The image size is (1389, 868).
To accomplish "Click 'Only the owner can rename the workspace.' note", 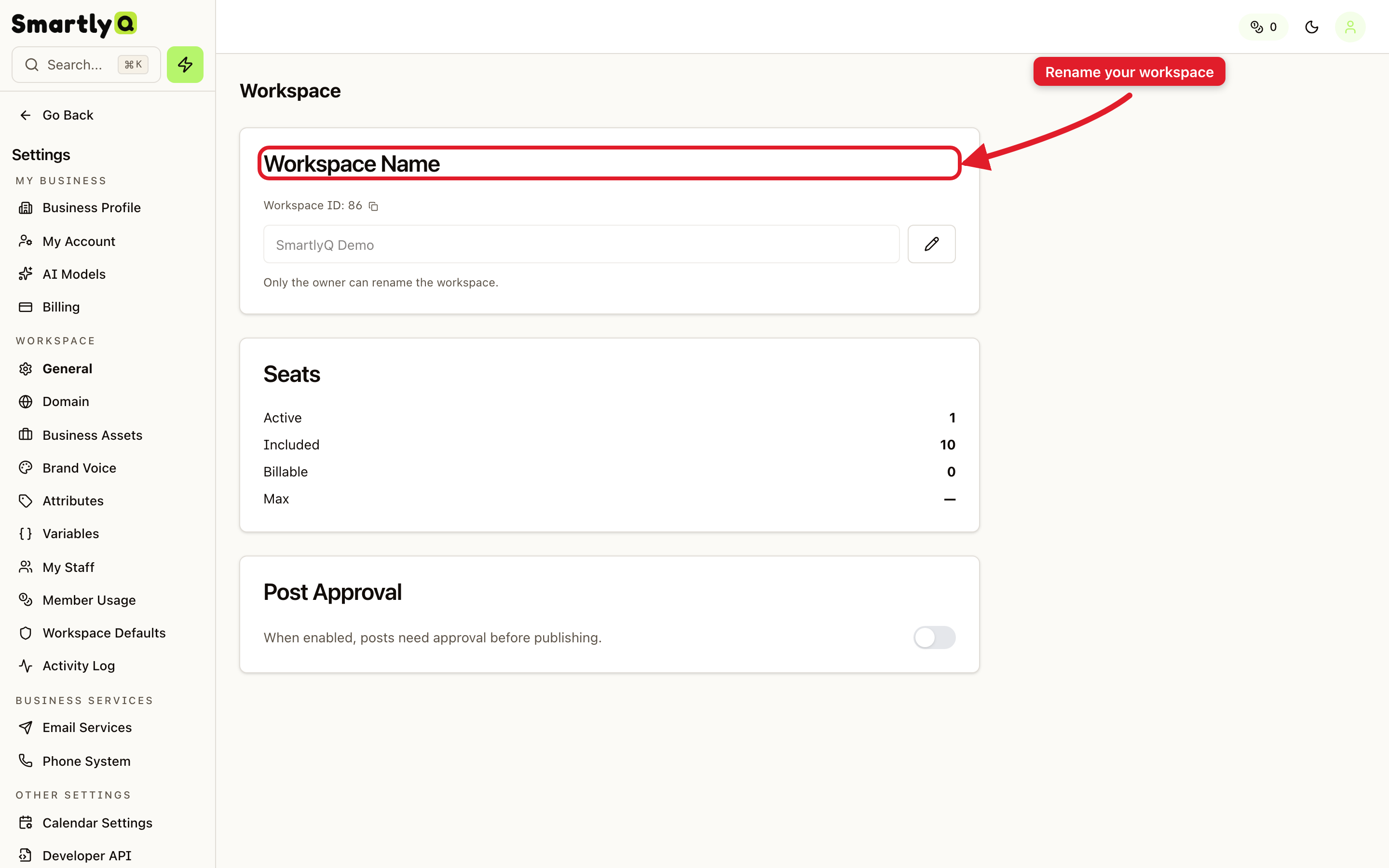I will tap(381, 283).
